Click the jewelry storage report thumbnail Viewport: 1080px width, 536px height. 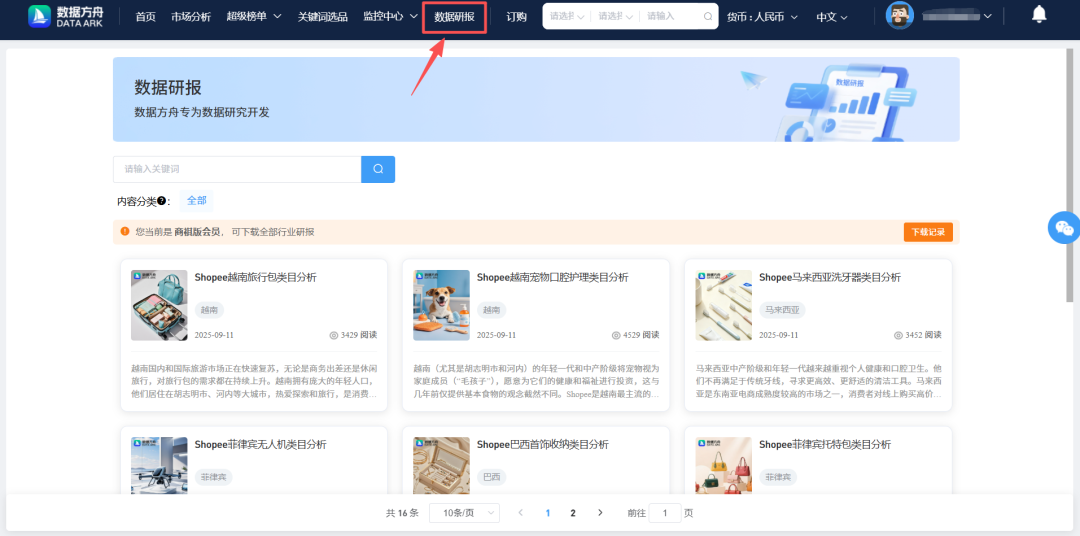click(x=442, y=465)
